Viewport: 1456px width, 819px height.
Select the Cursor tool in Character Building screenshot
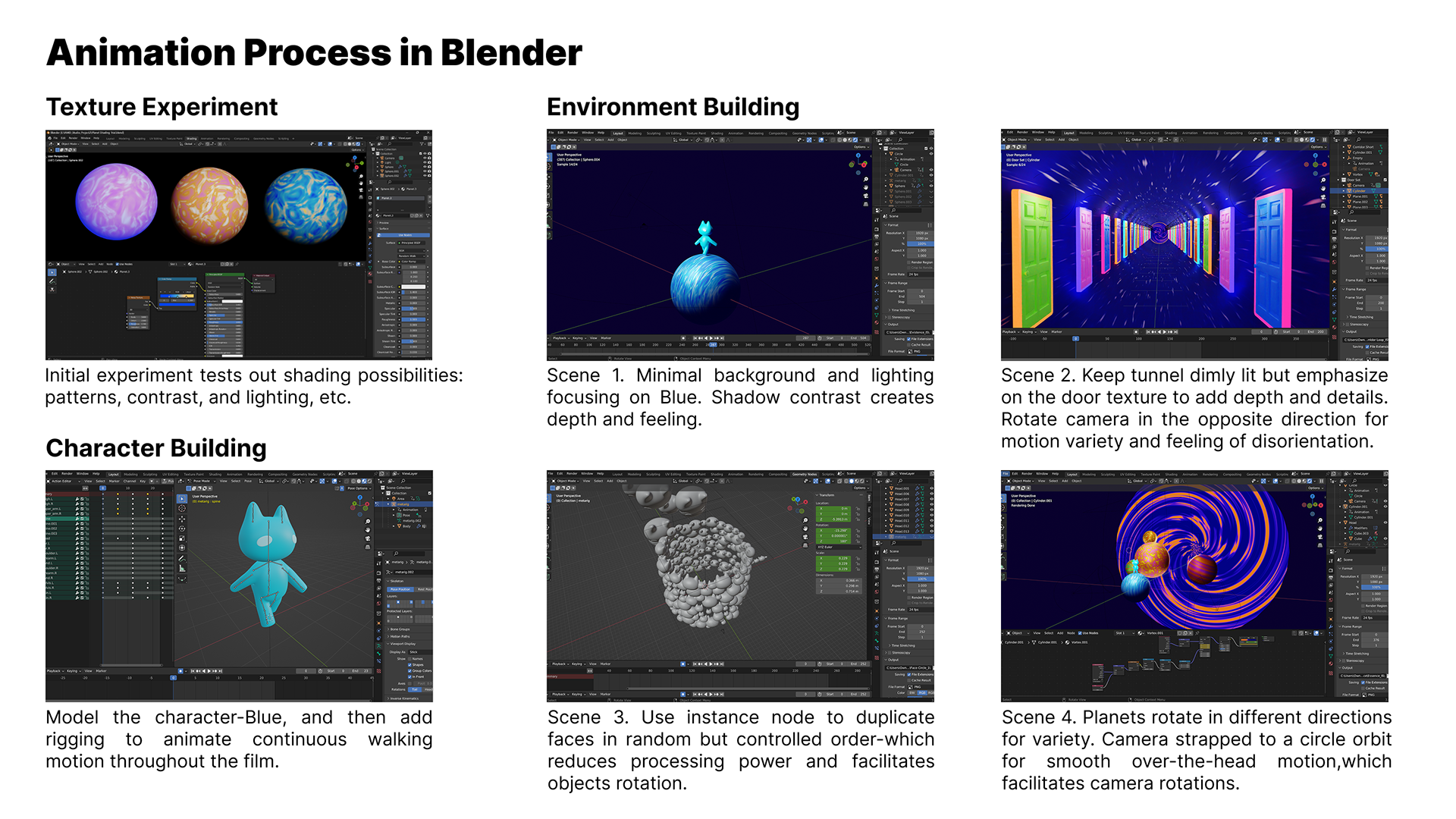[x=182, y=508]
